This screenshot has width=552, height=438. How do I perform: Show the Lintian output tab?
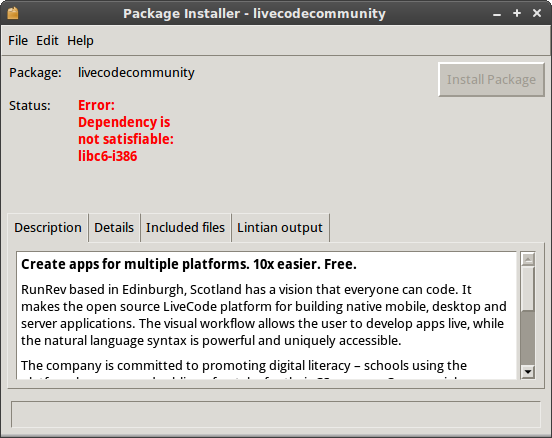[280, 227]
